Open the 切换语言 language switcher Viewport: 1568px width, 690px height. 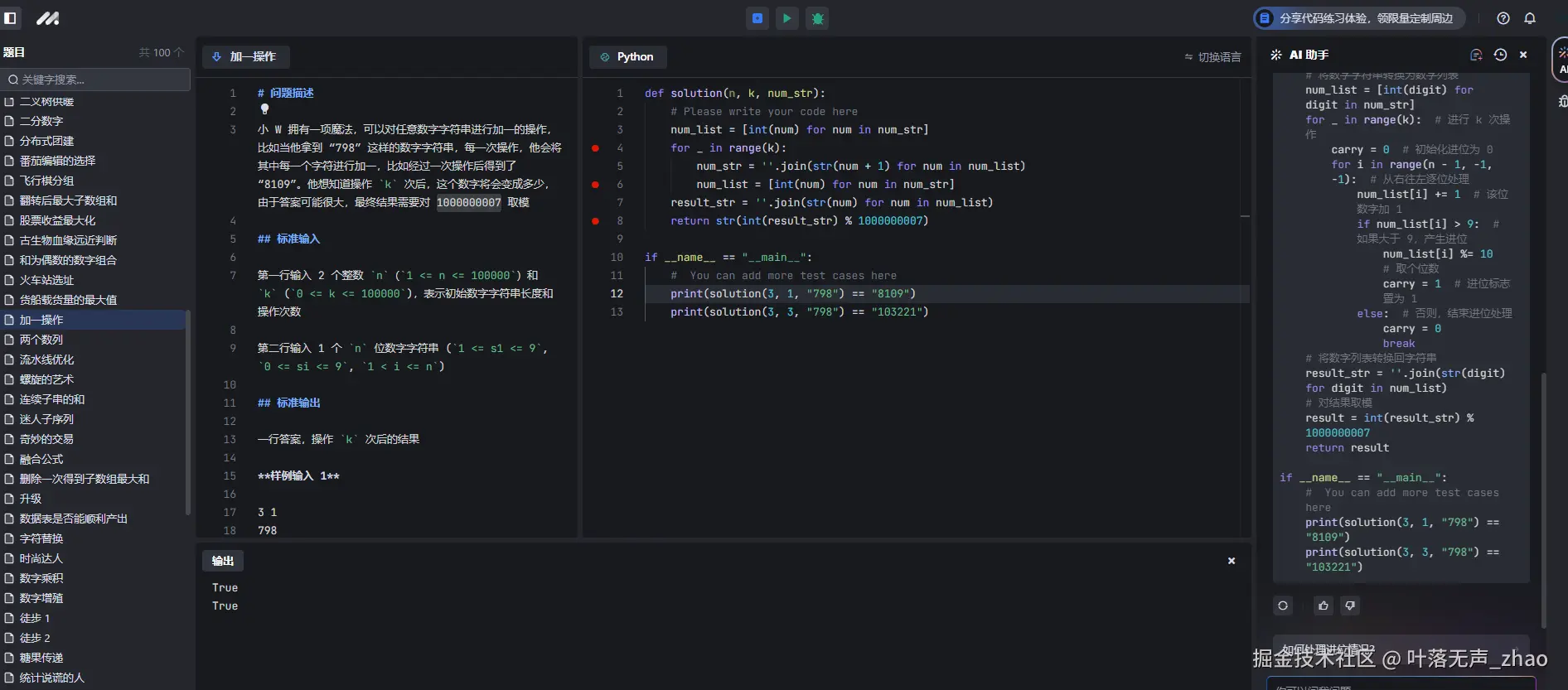1212,57
